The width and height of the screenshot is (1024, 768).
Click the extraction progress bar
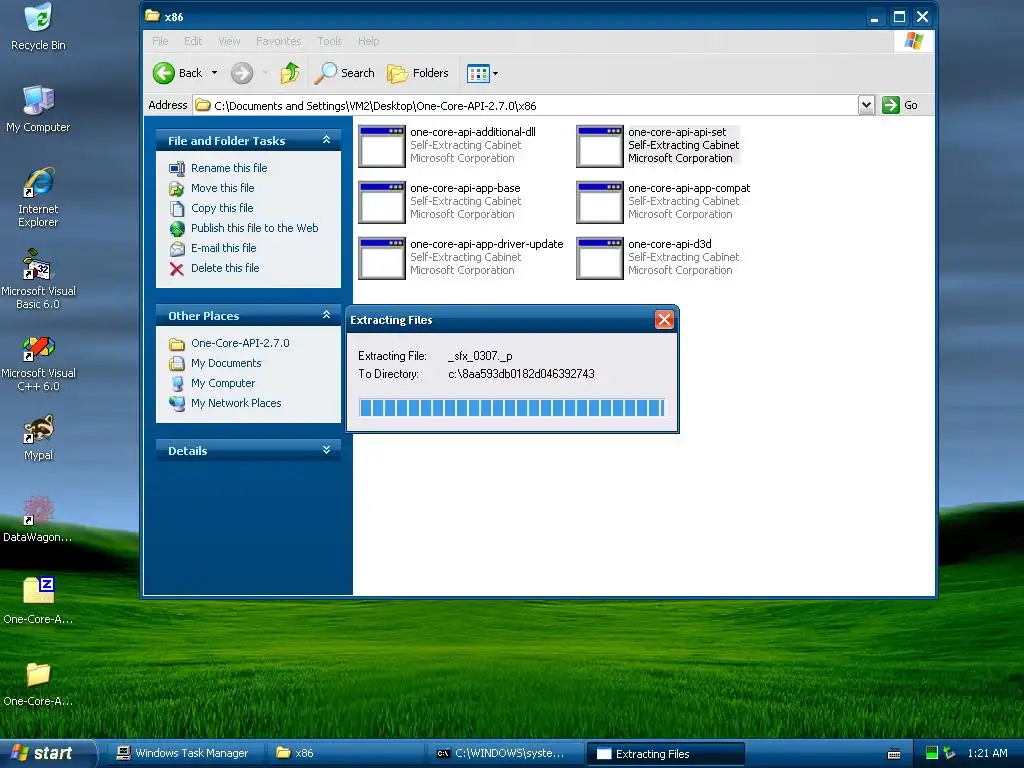[512, 408]
